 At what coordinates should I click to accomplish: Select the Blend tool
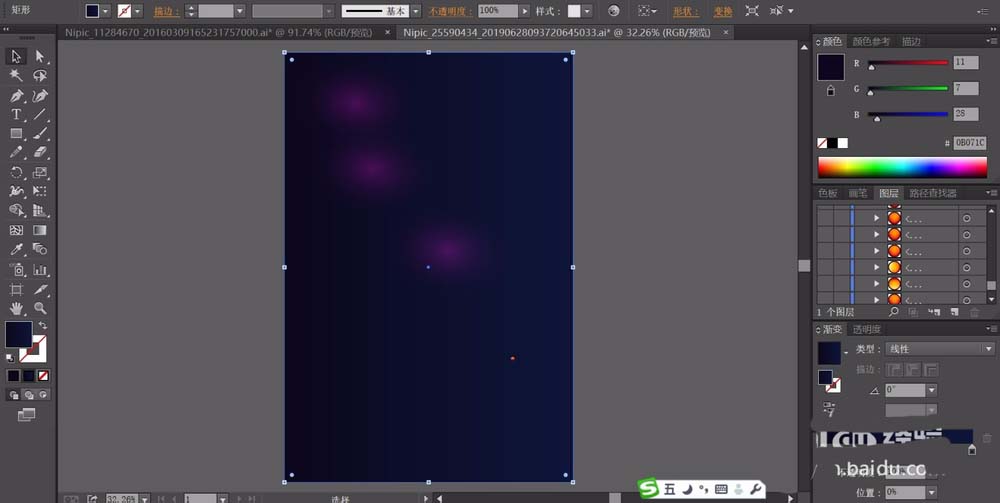point(40,249)
